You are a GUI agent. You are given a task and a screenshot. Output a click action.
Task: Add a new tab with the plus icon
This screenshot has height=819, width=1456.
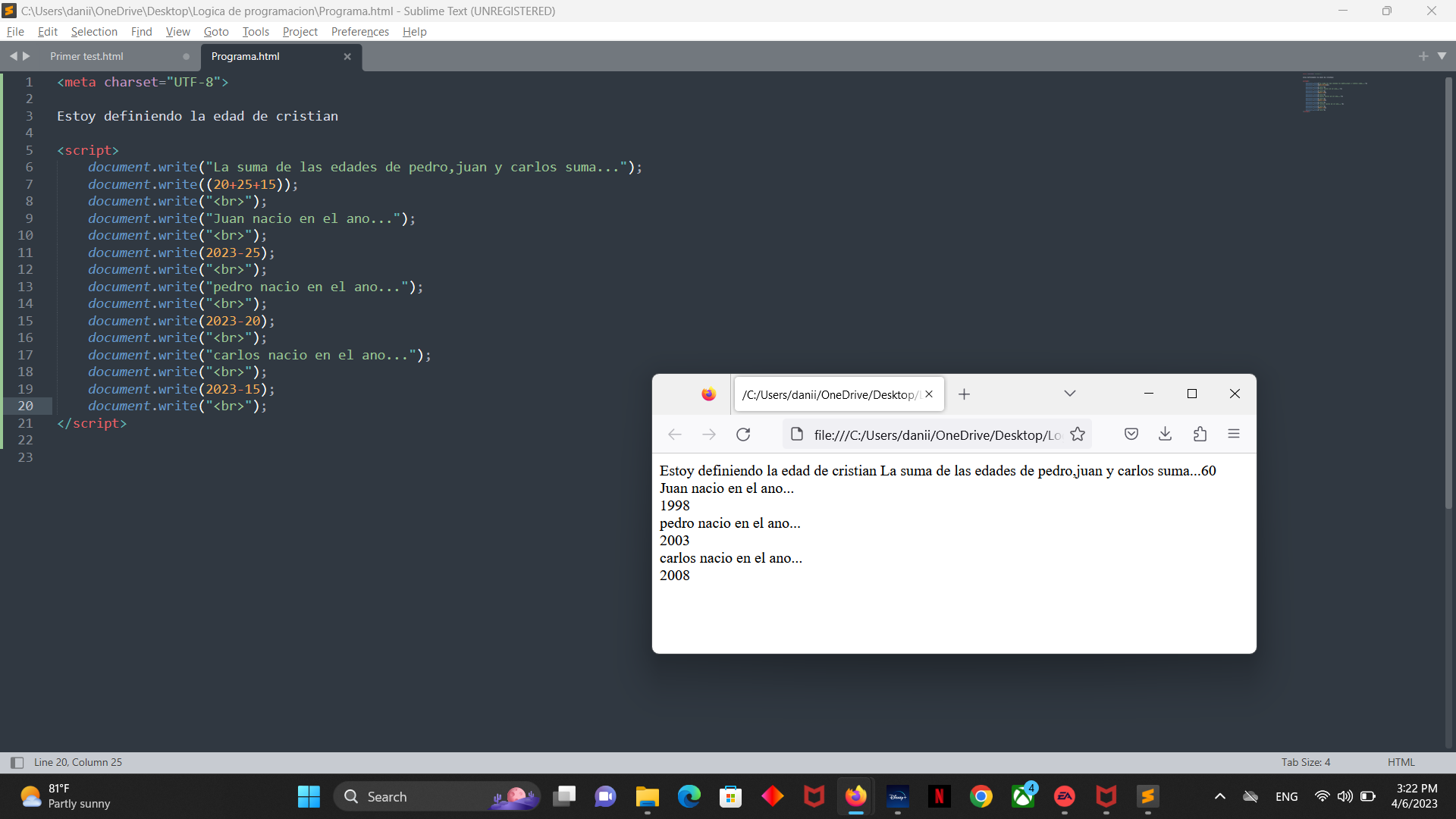point(1423,56)
